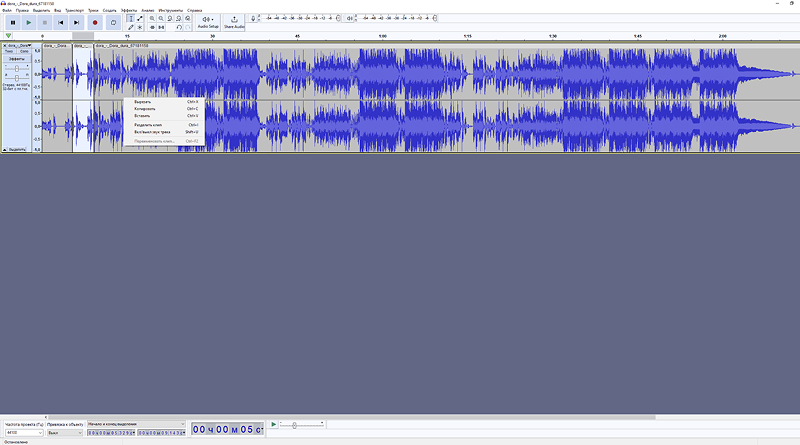
Task: Click the Share Audio button
Action: point(234,22)
